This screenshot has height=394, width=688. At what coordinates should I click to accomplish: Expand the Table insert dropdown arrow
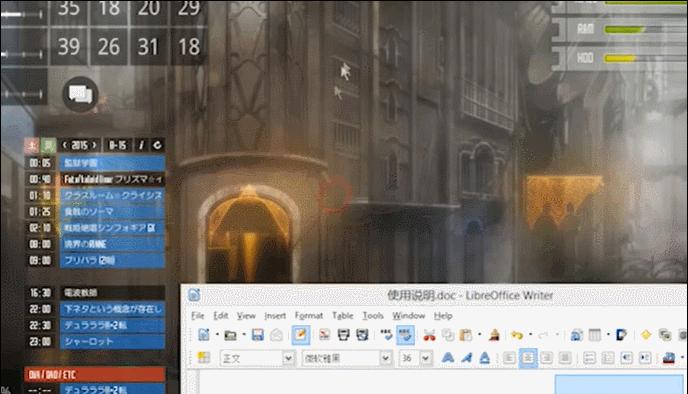[x=608, y=335]
